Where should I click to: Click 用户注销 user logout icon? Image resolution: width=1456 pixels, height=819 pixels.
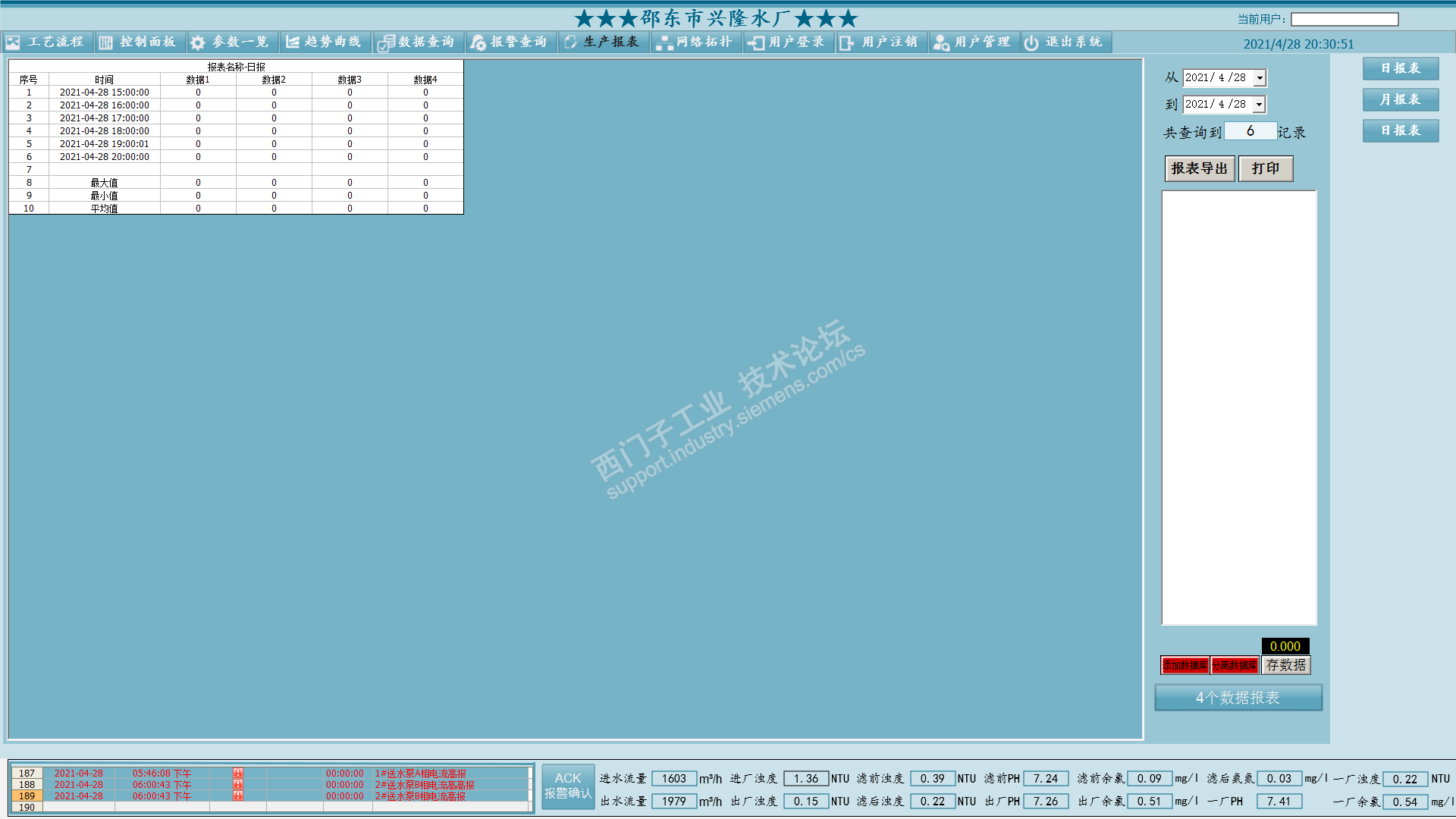(847, 42)
